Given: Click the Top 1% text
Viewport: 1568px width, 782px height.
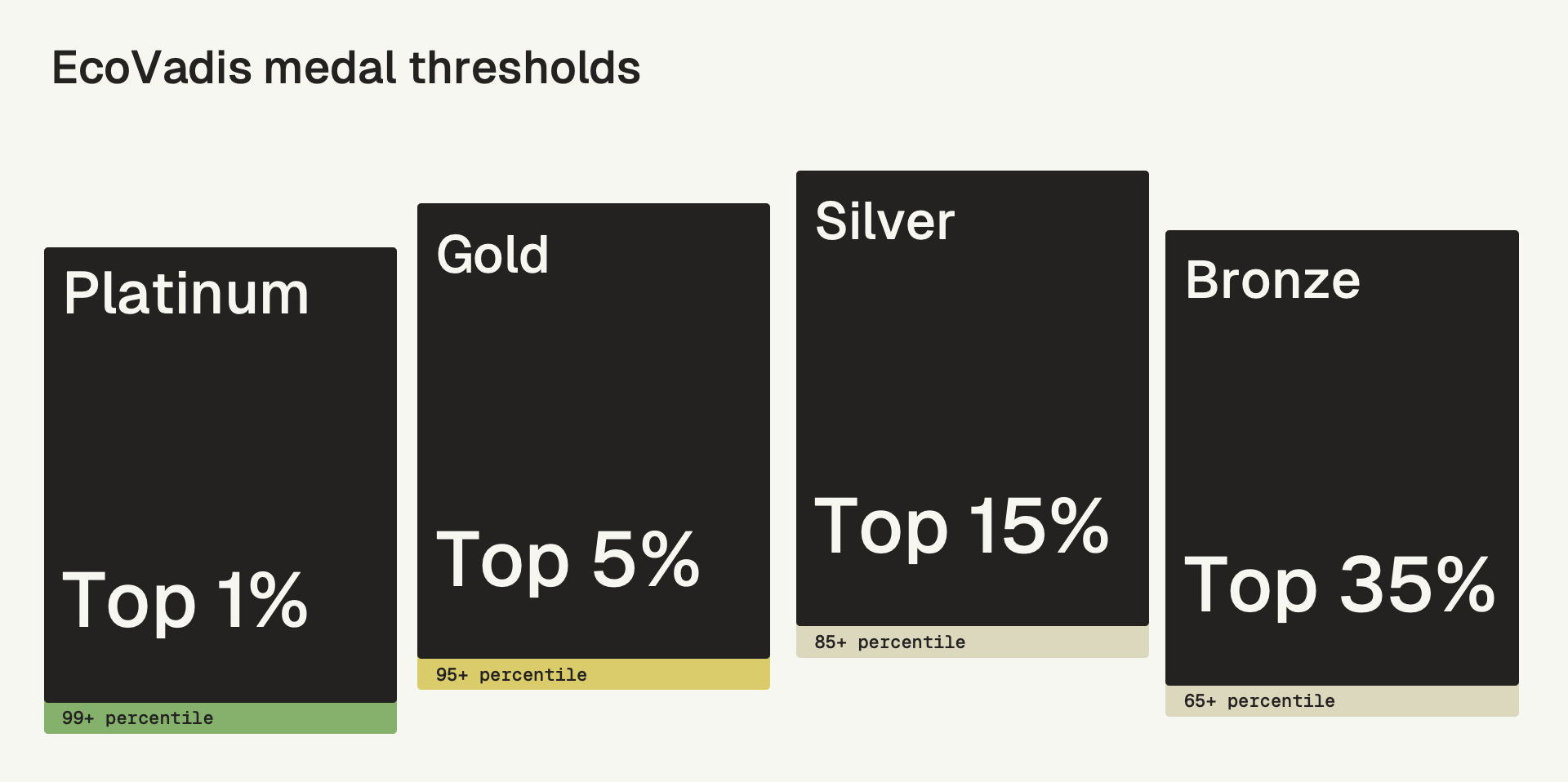Looking at the screenshot, I should tap(185, 601).
